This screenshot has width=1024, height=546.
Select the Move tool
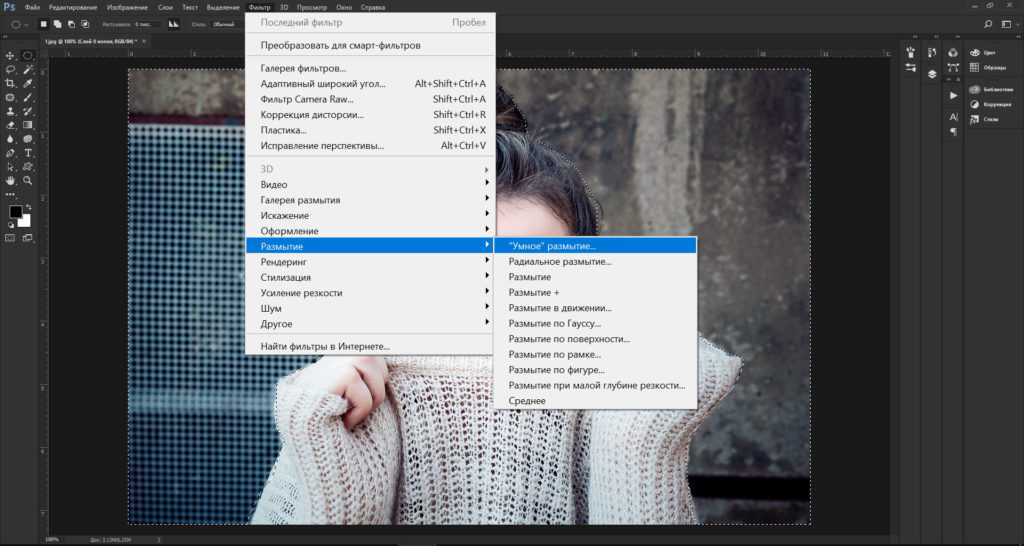[x=10, y=56]
